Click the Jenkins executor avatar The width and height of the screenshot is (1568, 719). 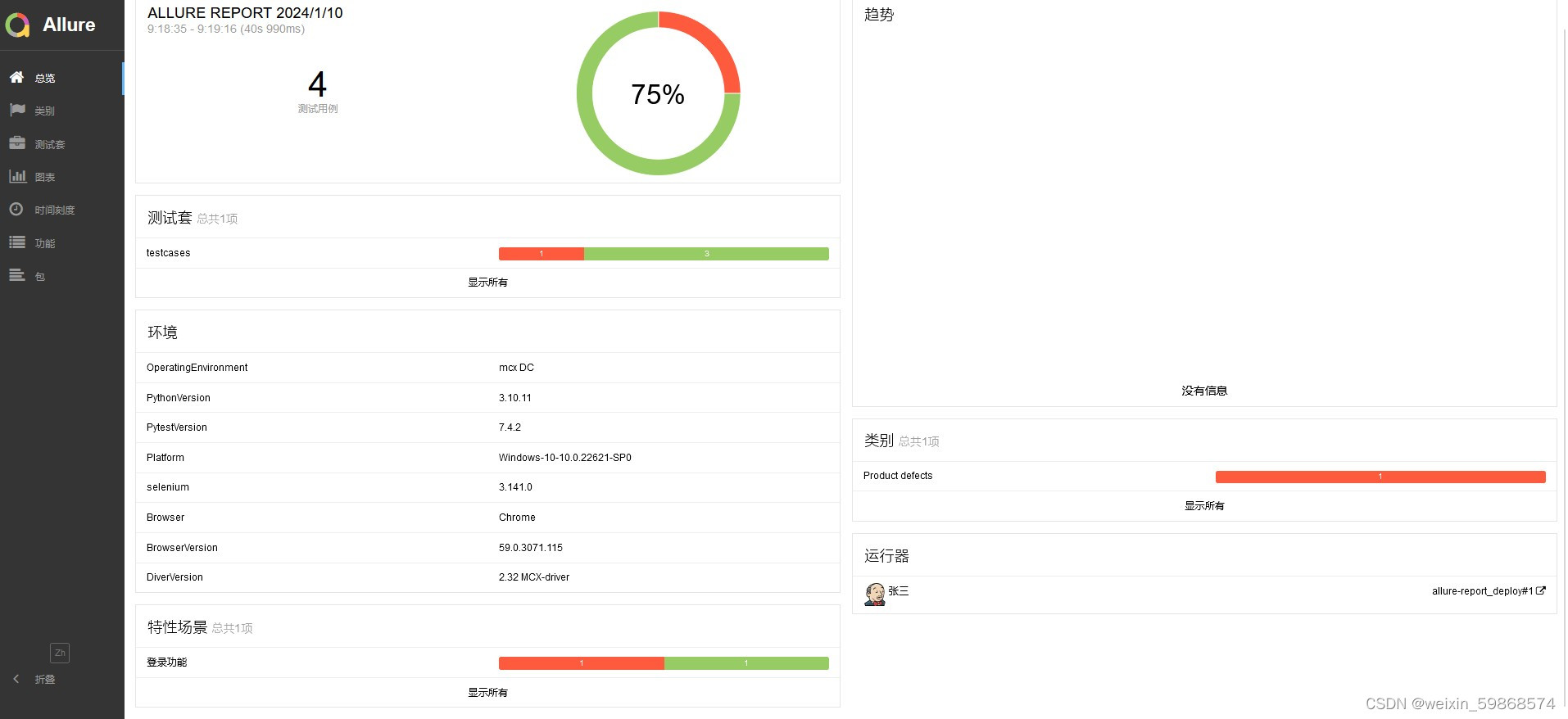[875, 594]
